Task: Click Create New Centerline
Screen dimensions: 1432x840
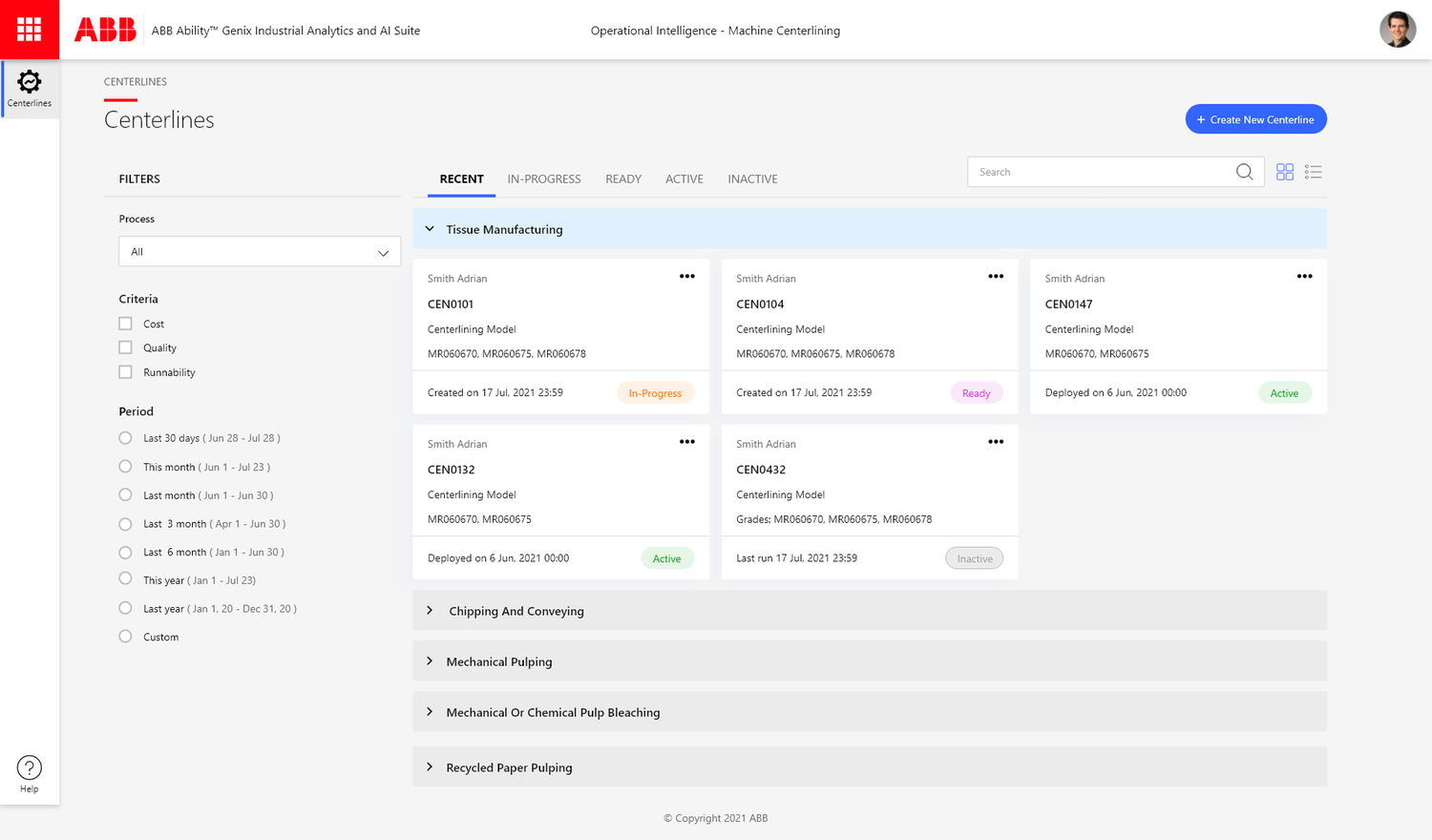Action: [x=1255, y=118]
